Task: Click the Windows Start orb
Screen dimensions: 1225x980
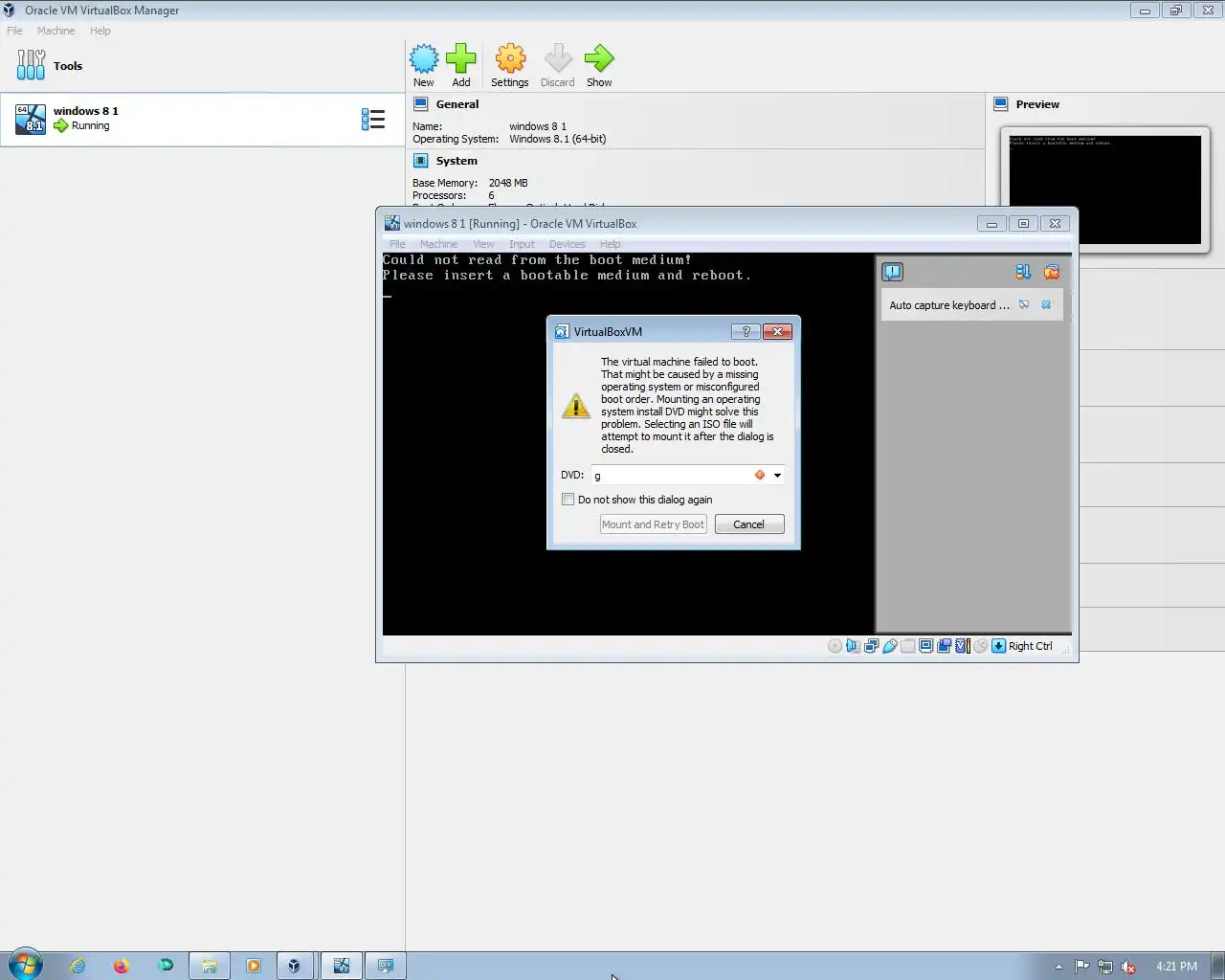Action: [26, 965]
